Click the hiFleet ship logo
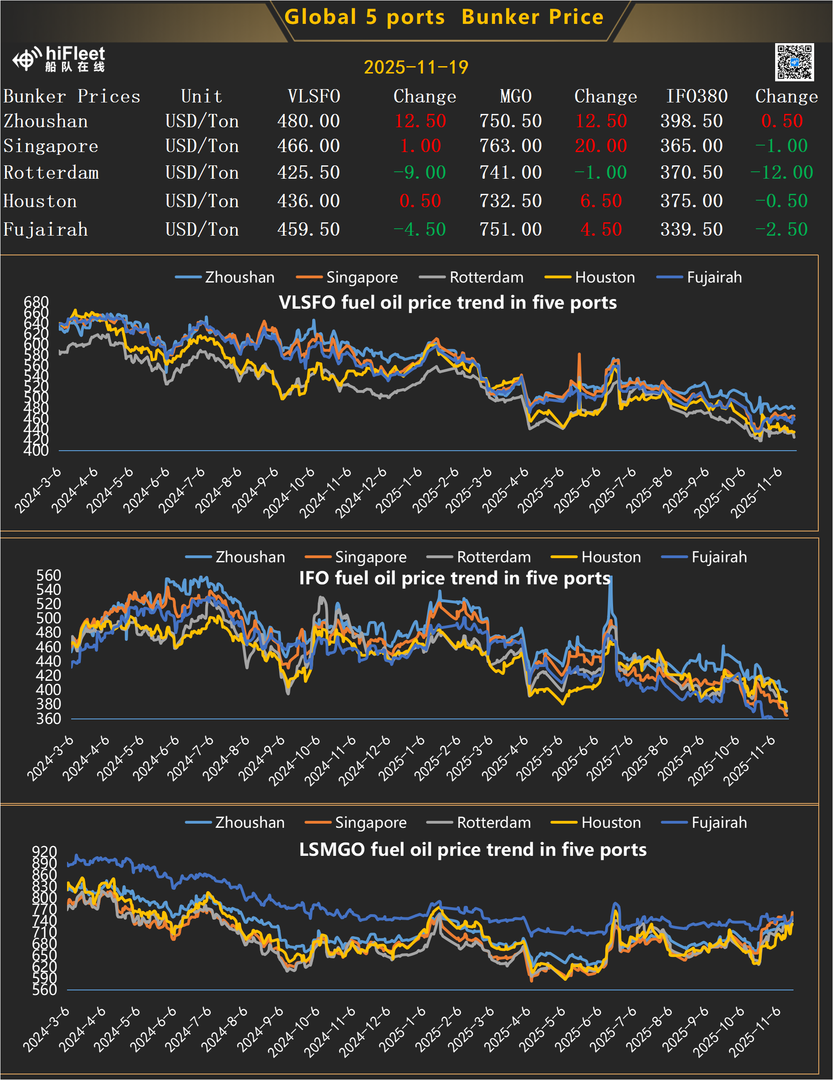Screen dimensions: 833x1080 pyautogui.click(x=28, y=60)
